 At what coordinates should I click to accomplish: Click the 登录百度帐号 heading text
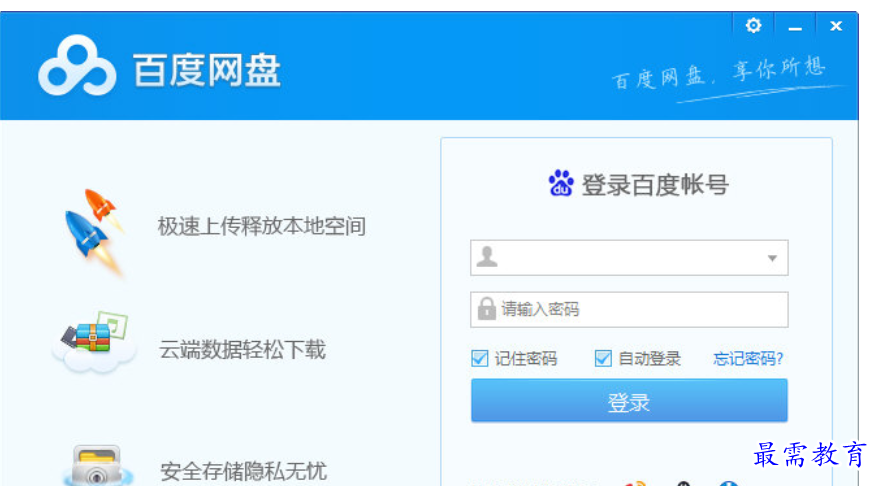(655, 185)
